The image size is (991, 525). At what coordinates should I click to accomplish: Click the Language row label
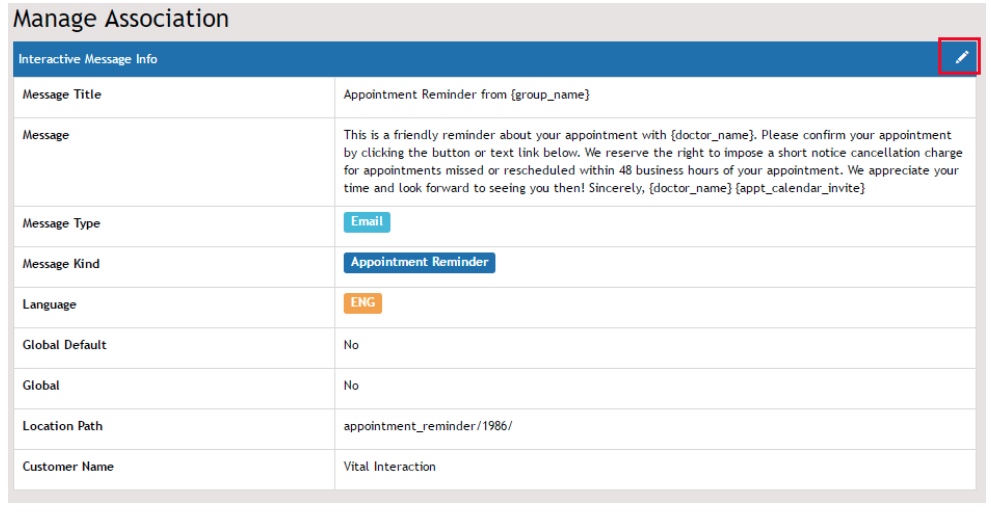pos(49,305)
